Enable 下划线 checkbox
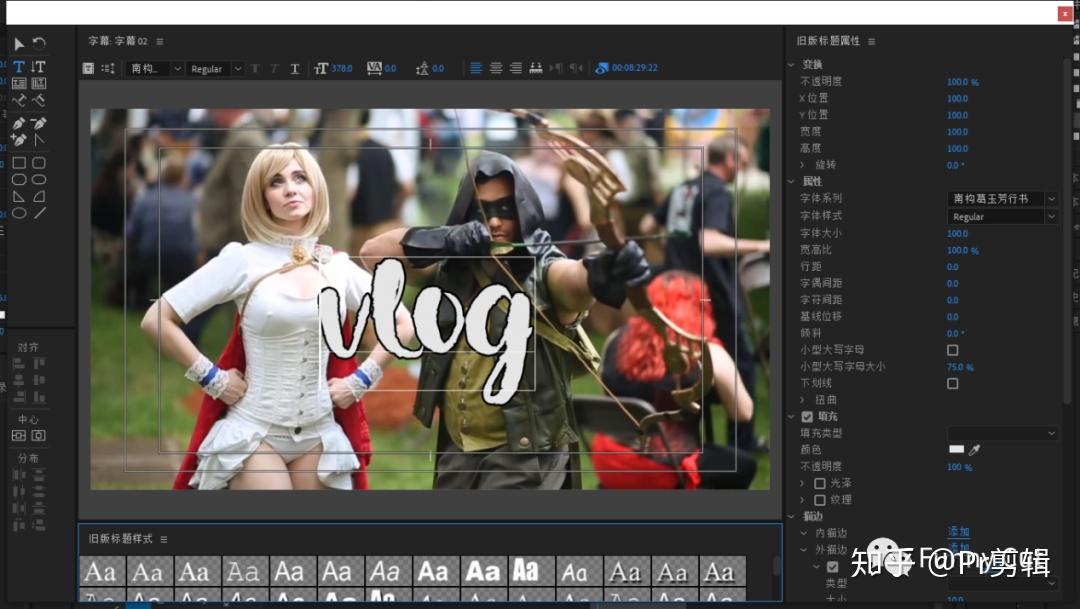 (953, 384)
